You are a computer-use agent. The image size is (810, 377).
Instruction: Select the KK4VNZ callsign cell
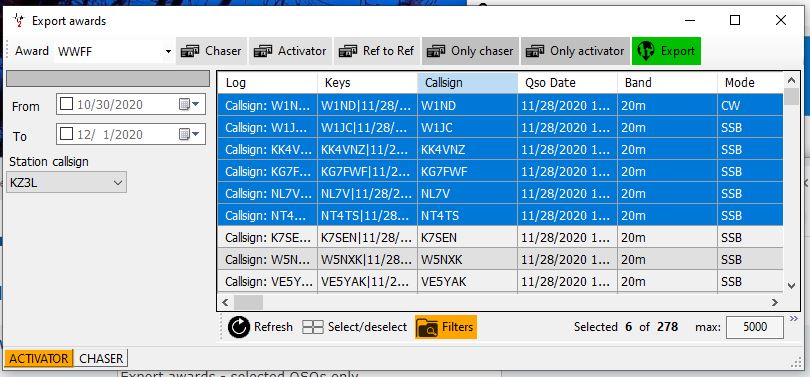click(x=468, y=150)
